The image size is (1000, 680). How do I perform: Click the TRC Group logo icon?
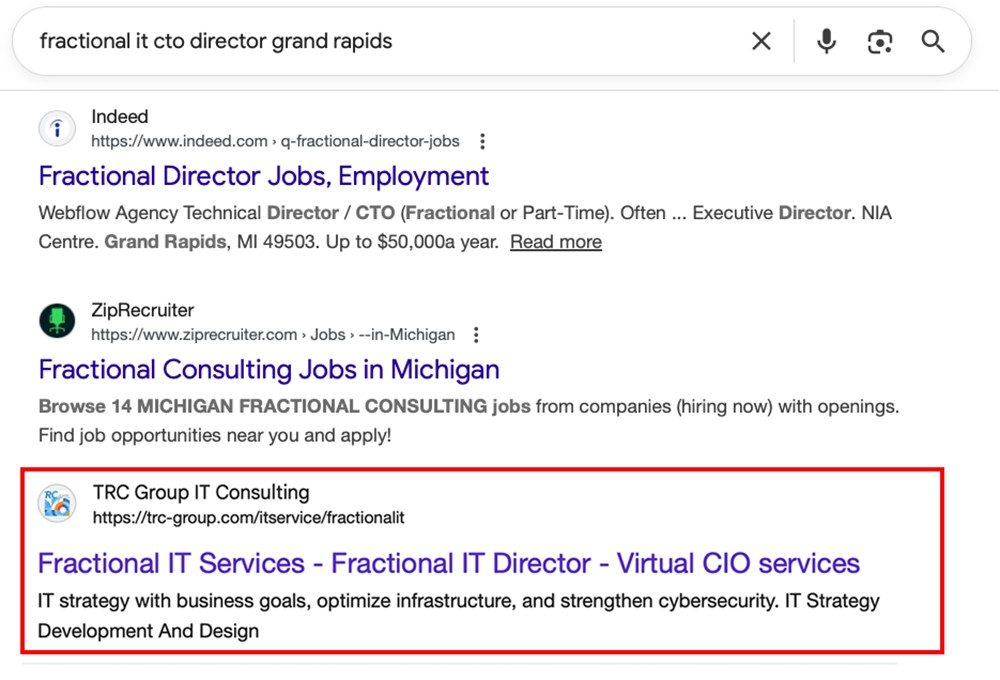pos(57,504)
